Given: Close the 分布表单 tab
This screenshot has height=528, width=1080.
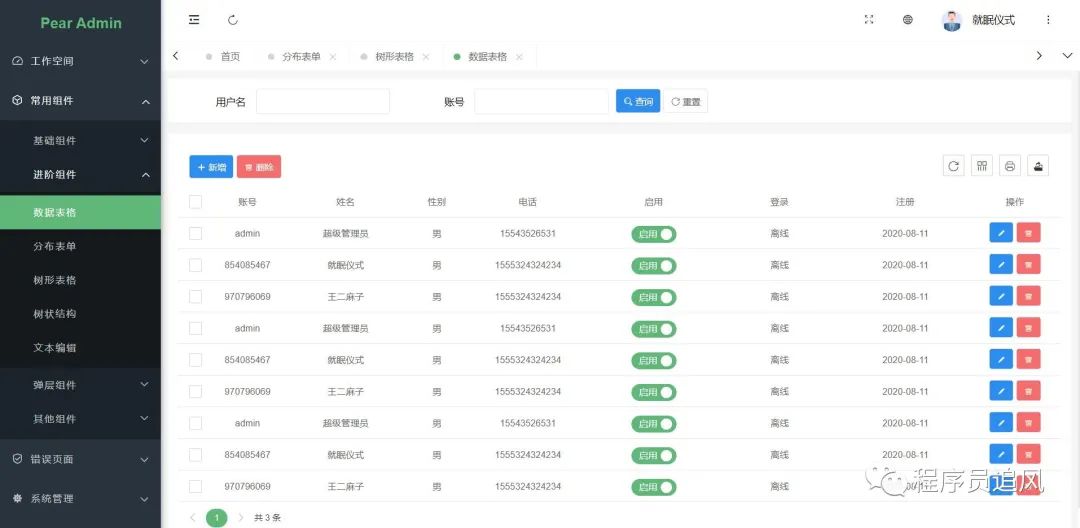Looking at the screenshot, I should pos(333,57).
